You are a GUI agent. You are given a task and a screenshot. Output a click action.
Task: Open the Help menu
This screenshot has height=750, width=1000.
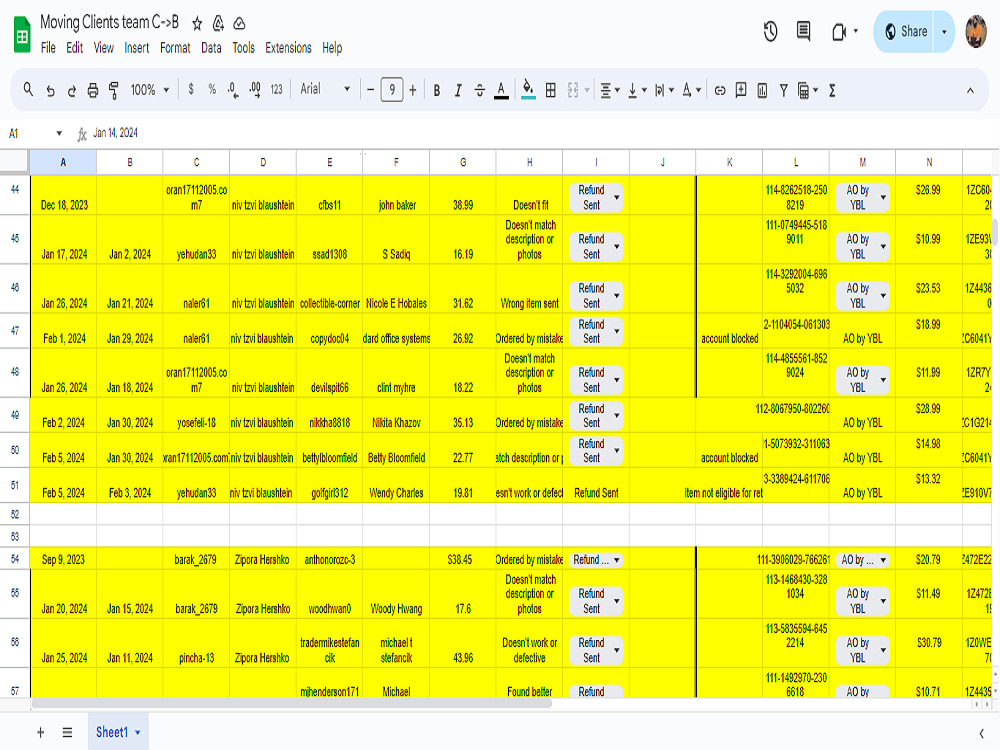(332, 48)
